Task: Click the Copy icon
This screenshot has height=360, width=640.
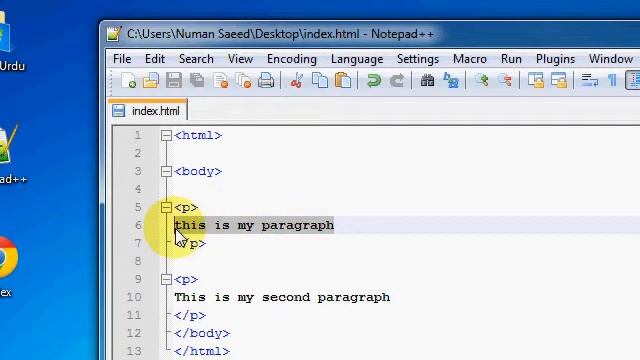Action: 320,80
